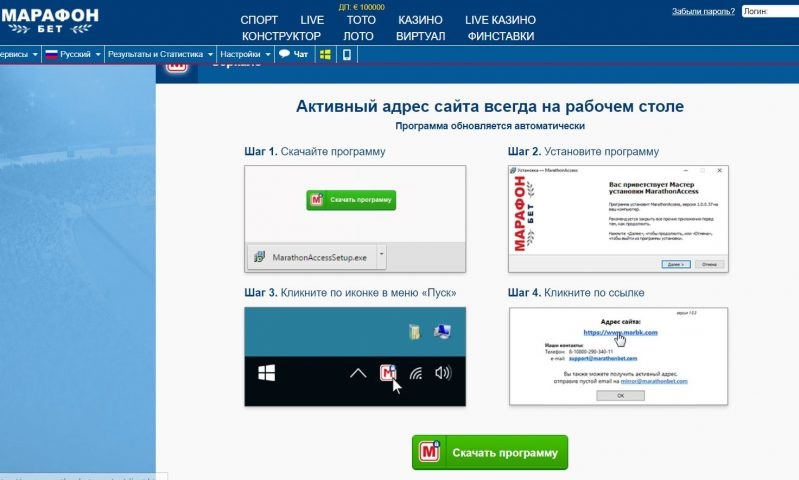This screenshot has height=480, width=799.
Task: Click the Marathon Bet logo
Action: click(x=49, y=19)
